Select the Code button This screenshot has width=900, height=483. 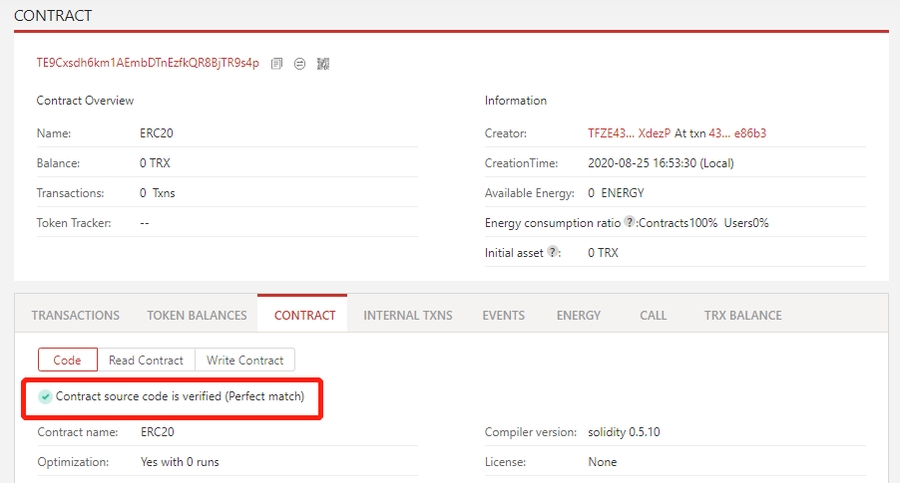[67, 360]
